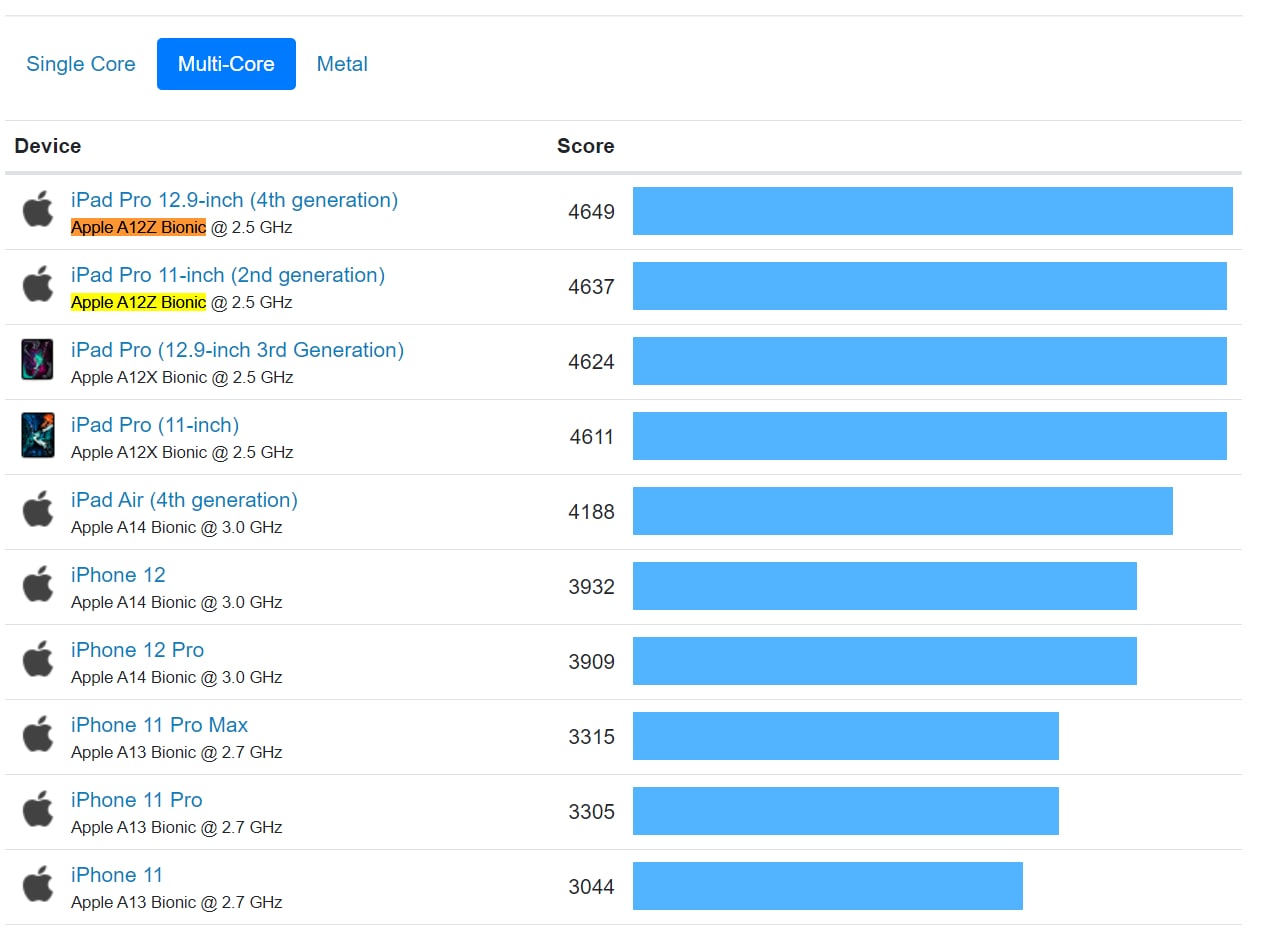
Task: Click the score value 4188
Action: [591, 511]
